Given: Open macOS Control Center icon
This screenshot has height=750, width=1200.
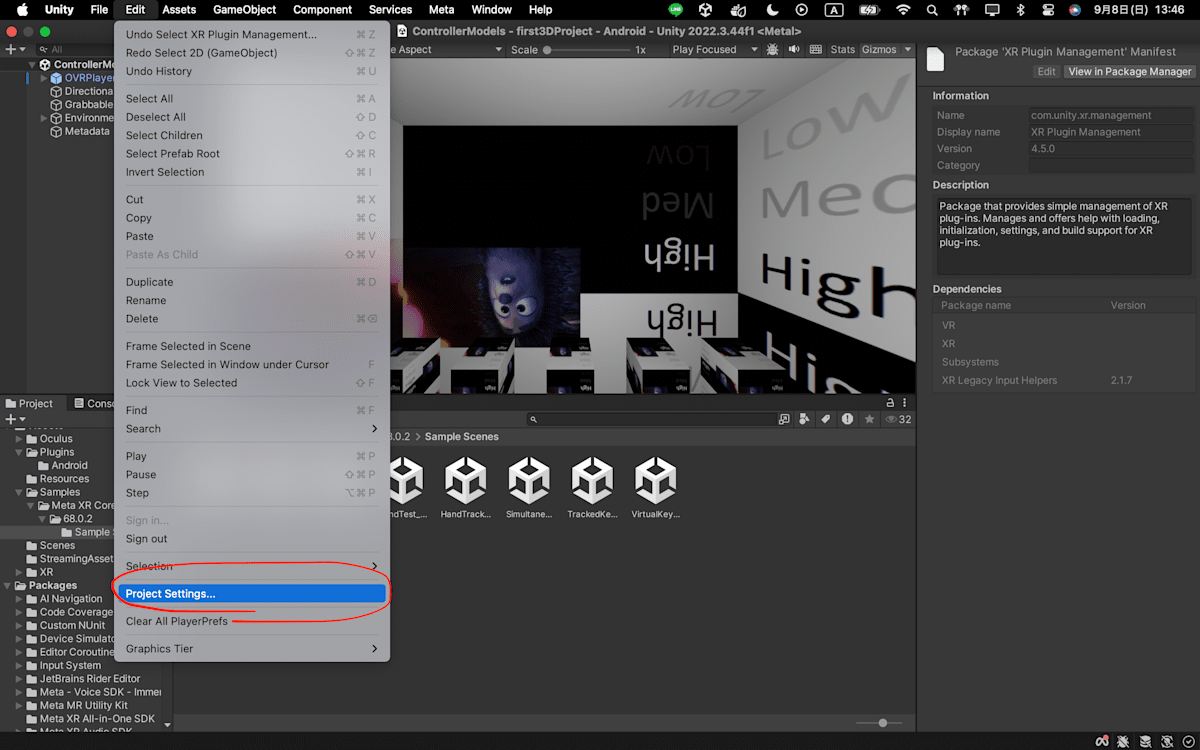Looking at the screenshot, I should click(1047, 10).
